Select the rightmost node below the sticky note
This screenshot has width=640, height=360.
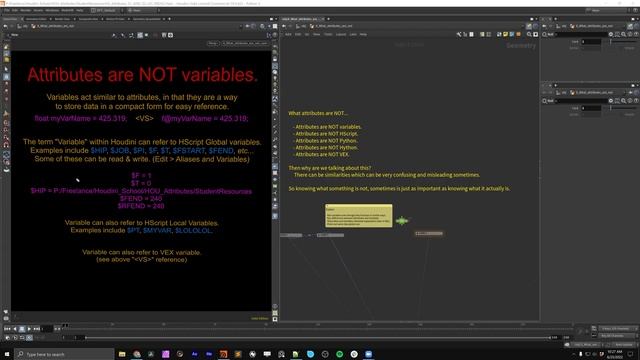click(x=429, y=233)
